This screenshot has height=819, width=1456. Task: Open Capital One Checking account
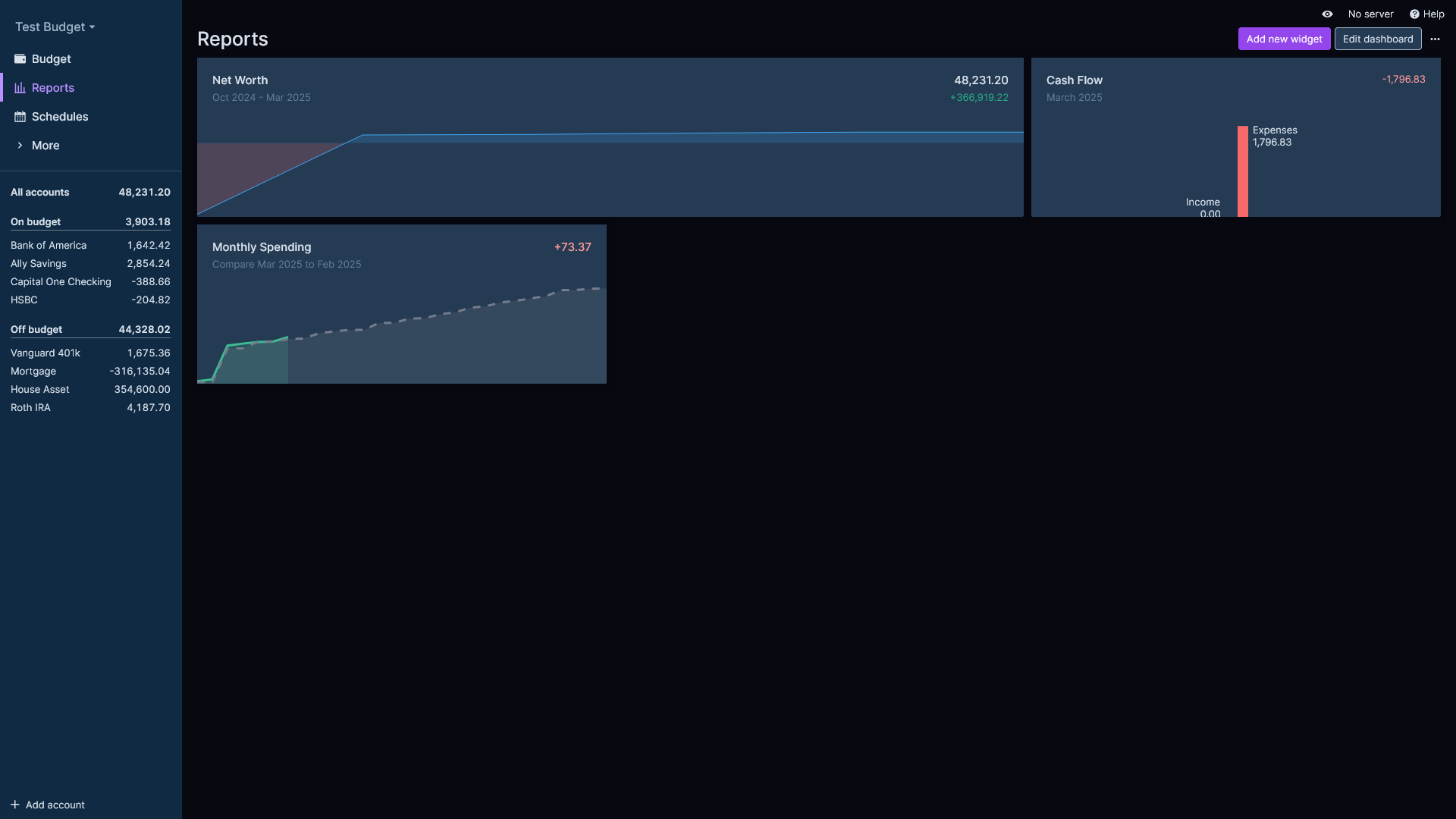click(x=90, y=282)
